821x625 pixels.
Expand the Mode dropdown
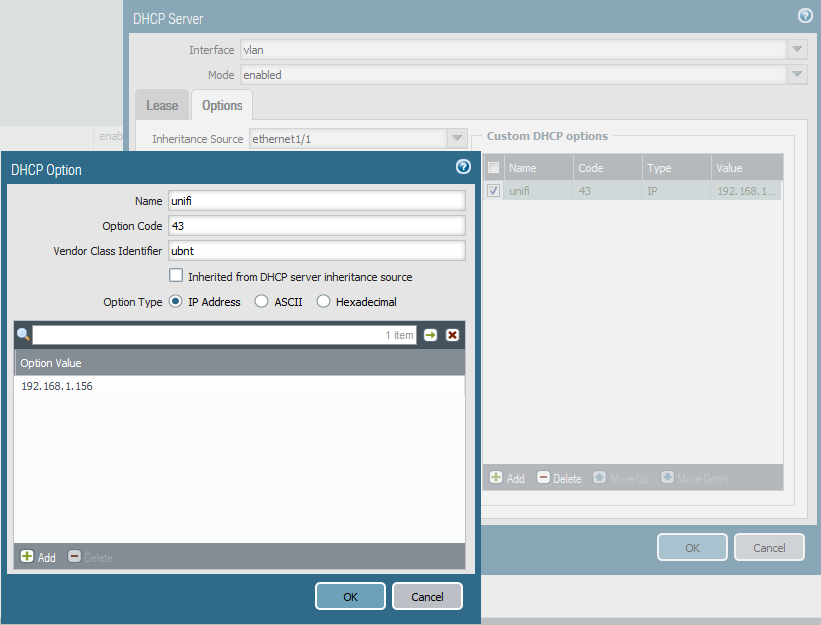(x=797, y=75)
